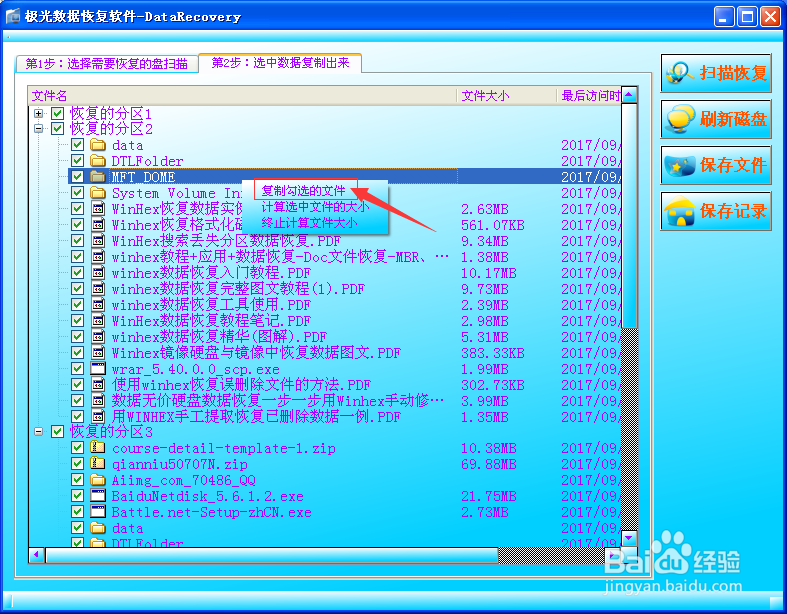Image resolution: width=787 pixels, height=614 pixels.
Task: Click the MFT_DOME folder icon
Action: [98, 177]
